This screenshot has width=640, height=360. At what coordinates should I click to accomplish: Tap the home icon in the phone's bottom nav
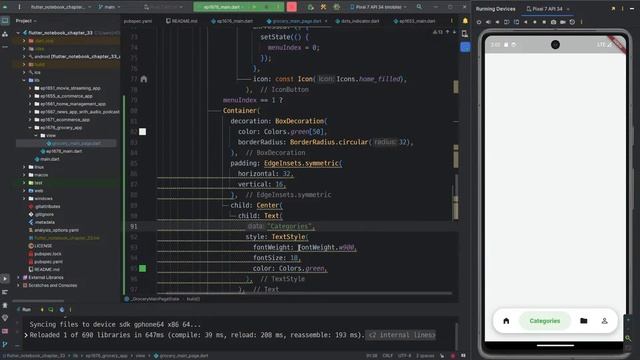(x=506, y=321)
